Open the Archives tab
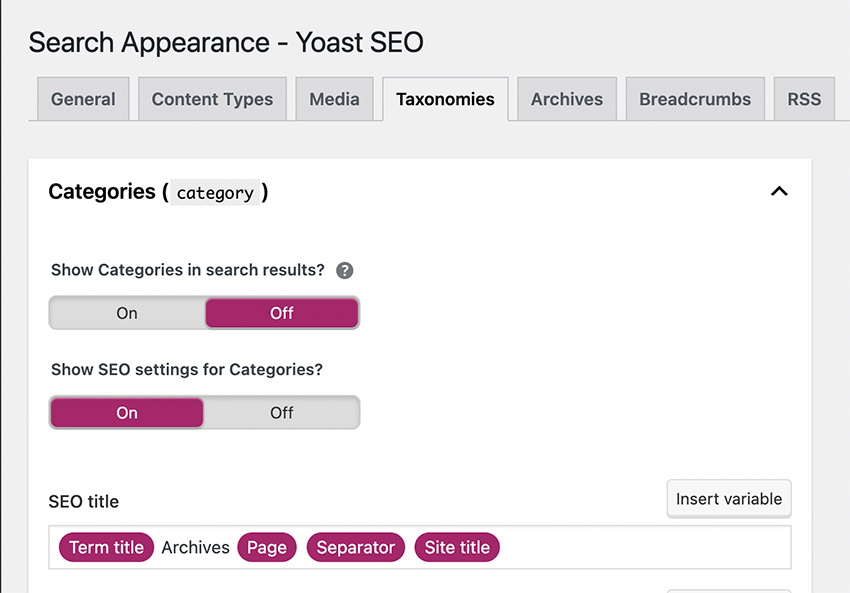 pos(567,99)
